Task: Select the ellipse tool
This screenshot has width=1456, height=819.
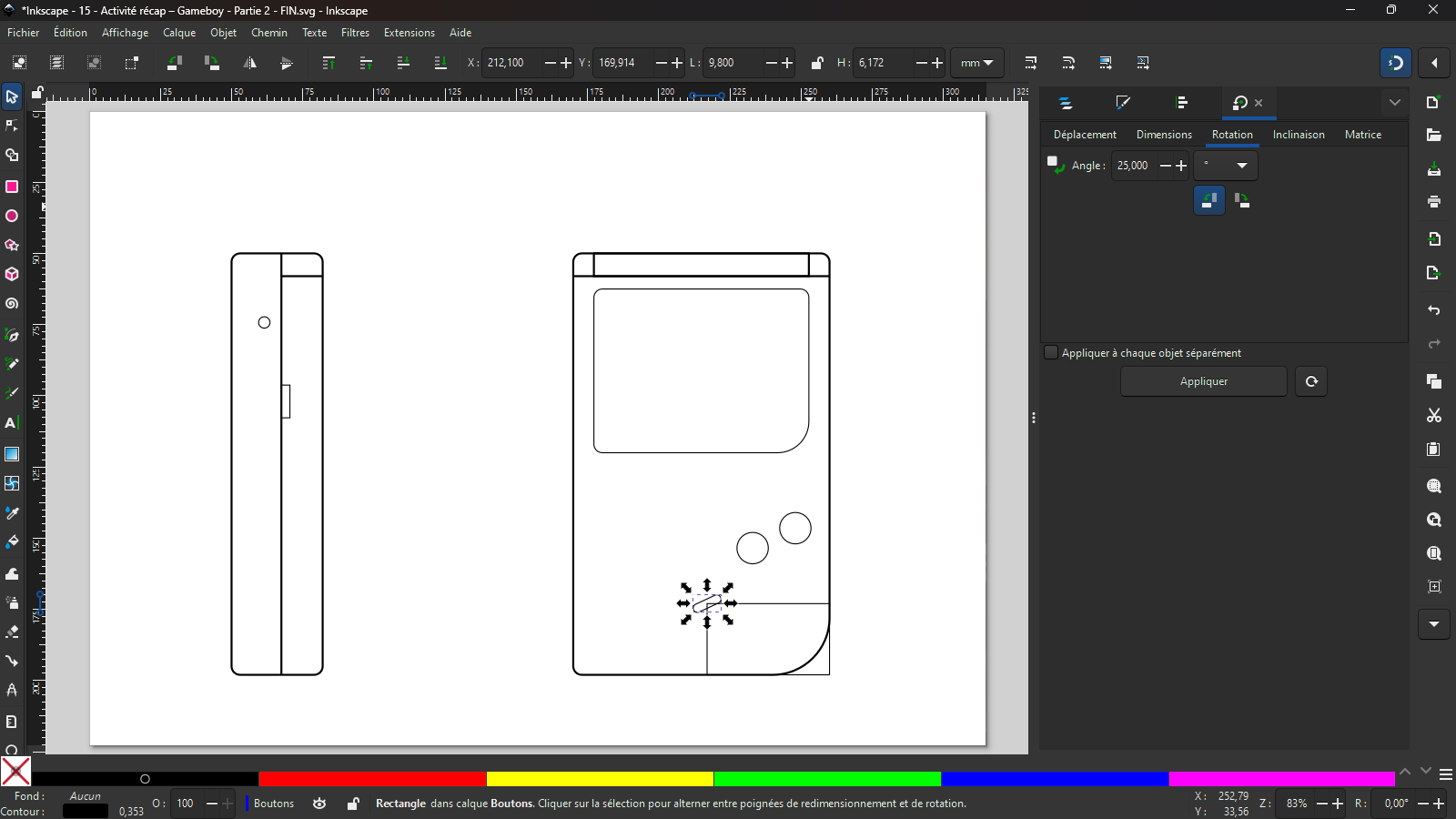Action: (12, 217)
